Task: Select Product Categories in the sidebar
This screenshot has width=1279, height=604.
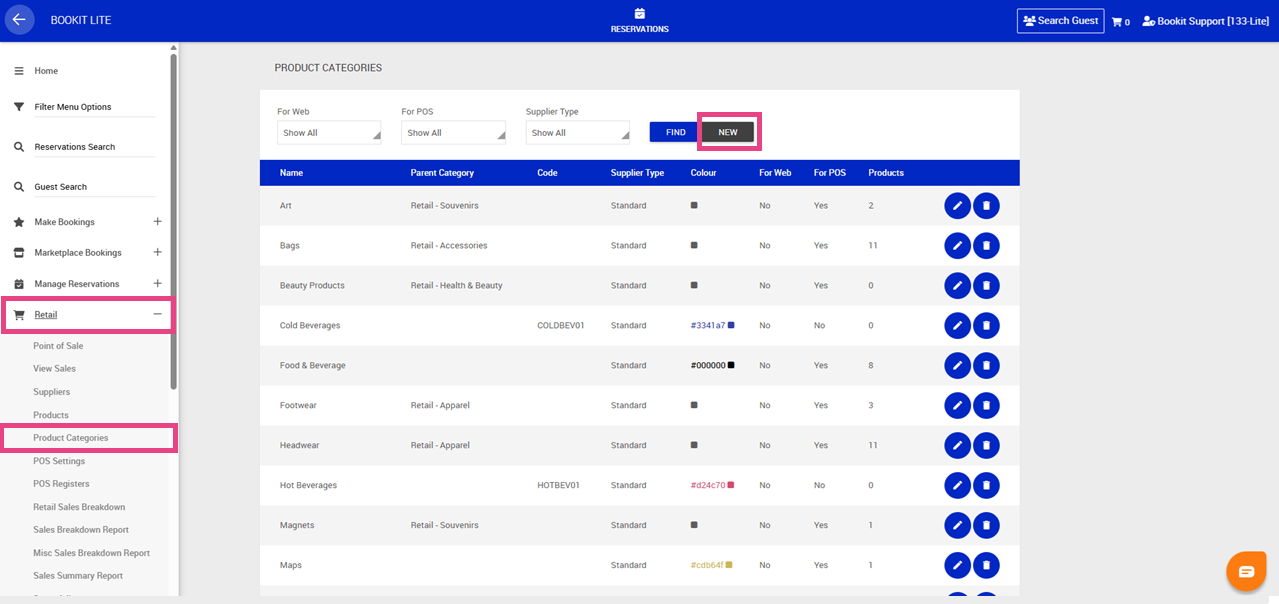Action: [x=71, y=438]
